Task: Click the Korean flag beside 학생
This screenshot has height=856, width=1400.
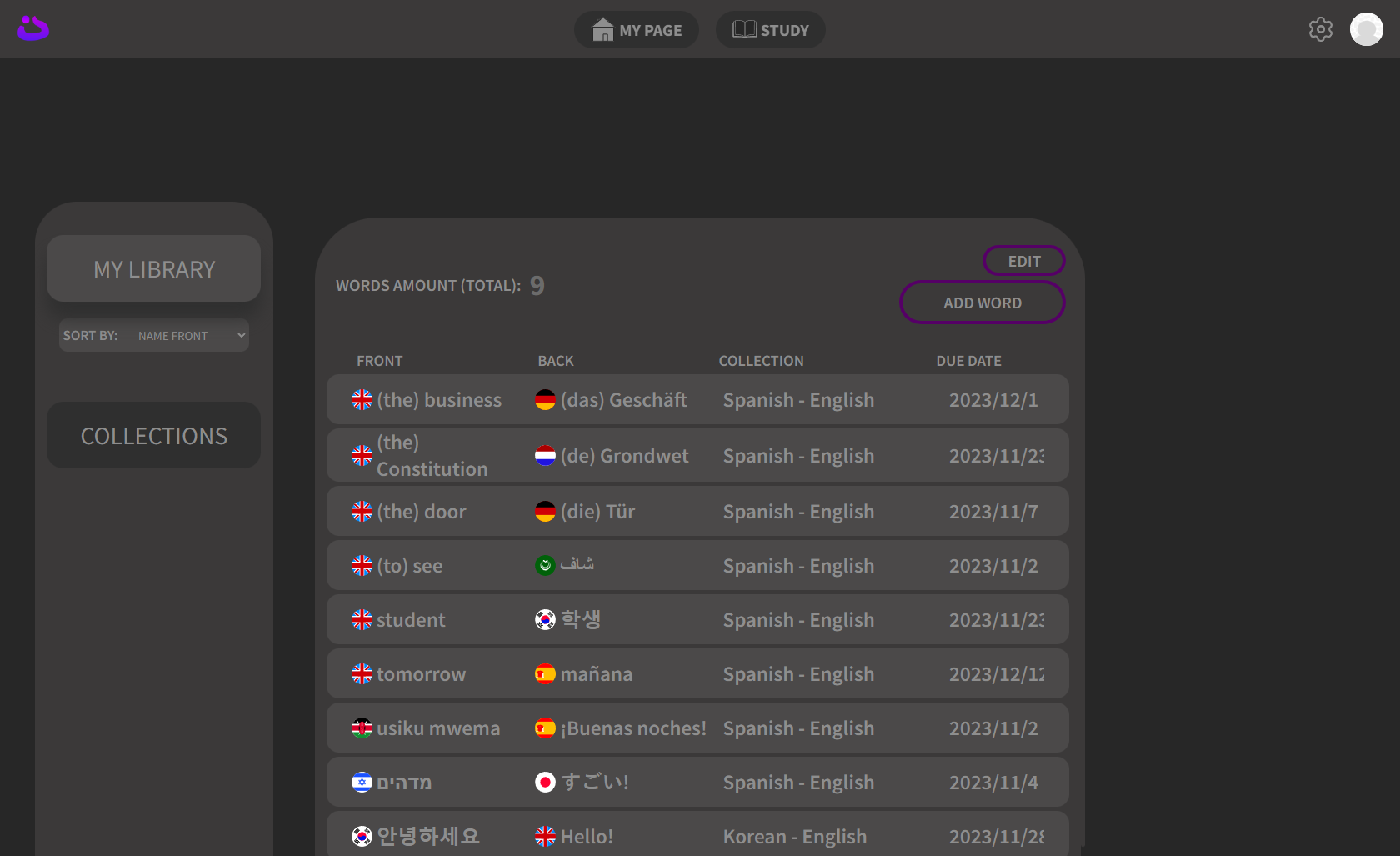Action: 545,620
